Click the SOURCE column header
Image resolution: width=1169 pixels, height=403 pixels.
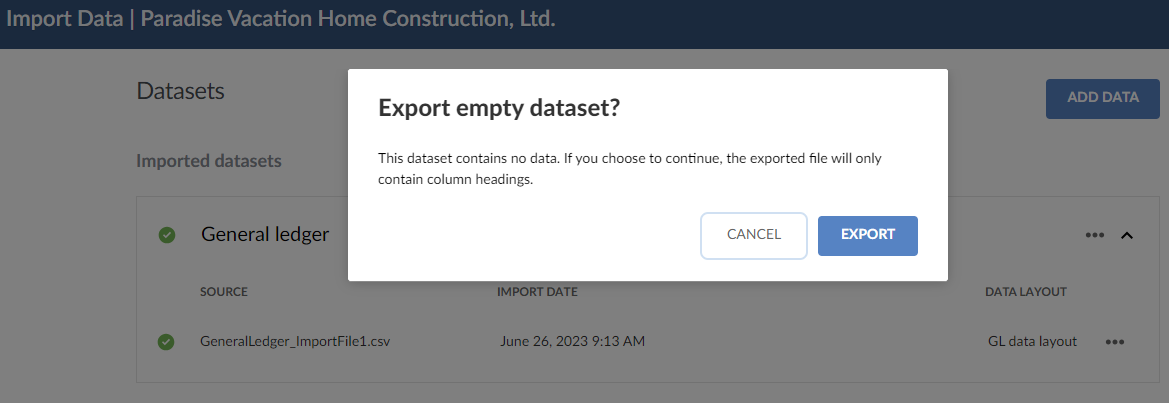coord(224,292)
